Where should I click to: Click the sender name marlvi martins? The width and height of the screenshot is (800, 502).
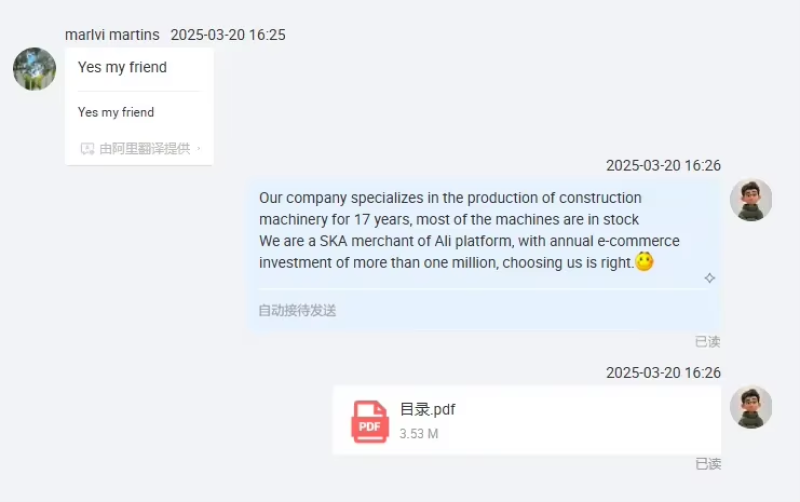click(x=112, y=35)
